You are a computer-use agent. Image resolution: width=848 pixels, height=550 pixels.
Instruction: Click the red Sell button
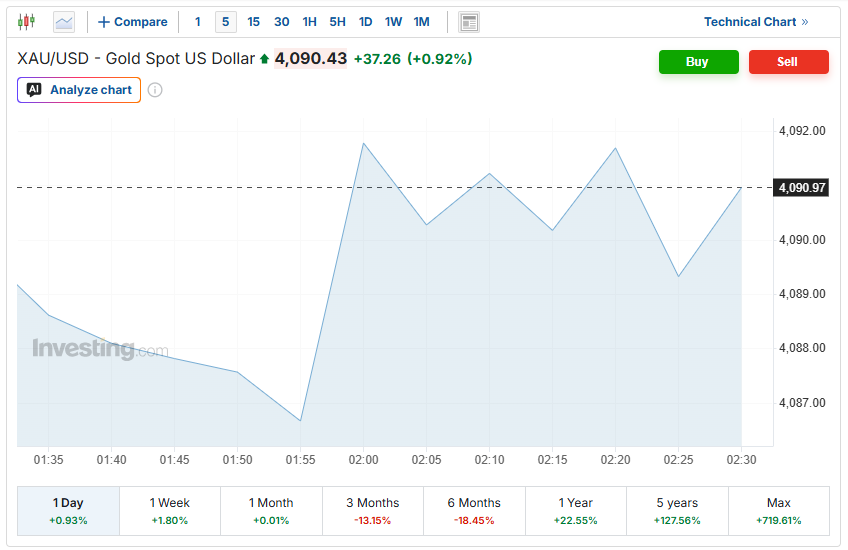(x=789, y=62)
